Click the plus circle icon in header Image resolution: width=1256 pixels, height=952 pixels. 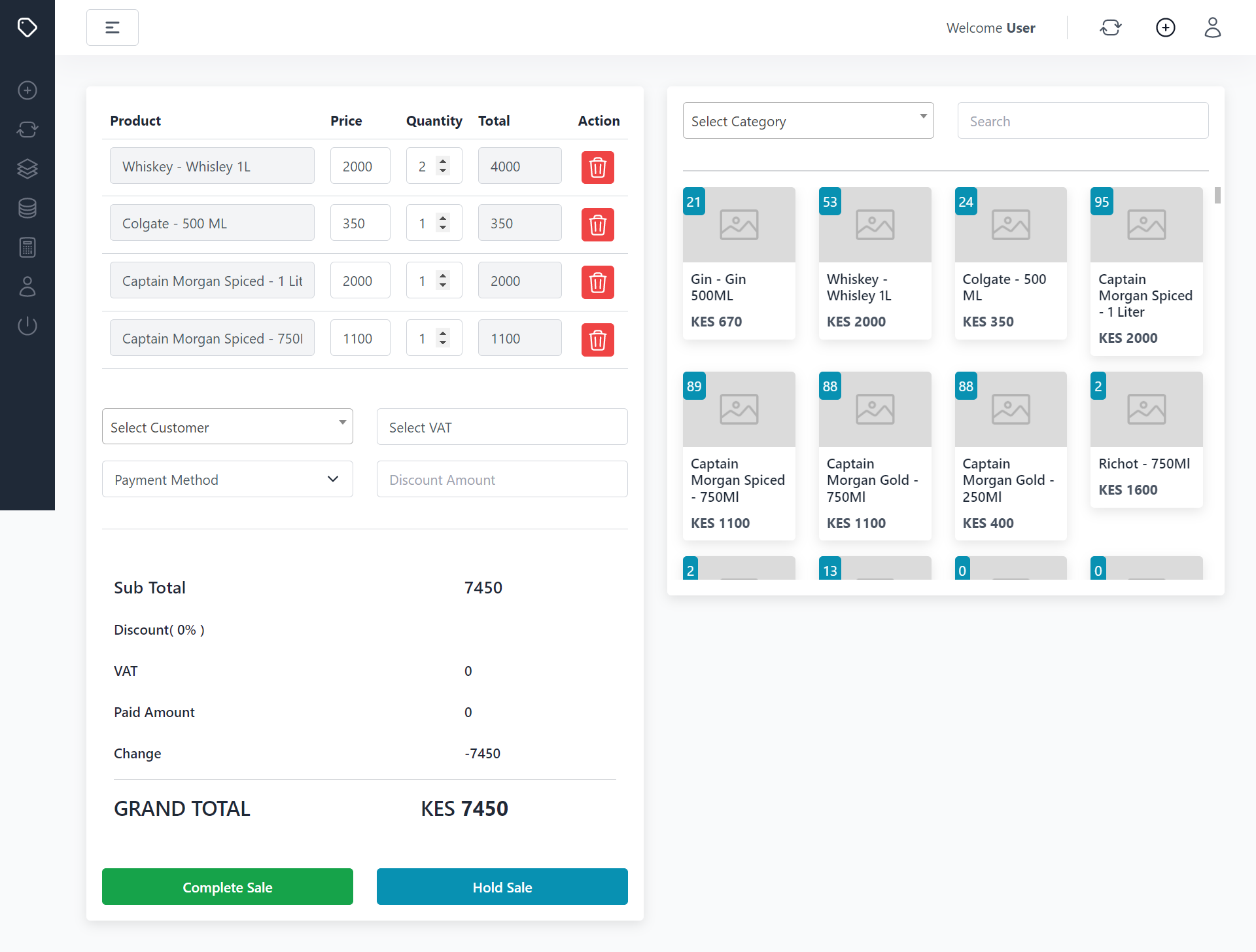[x=1165, y=27]
